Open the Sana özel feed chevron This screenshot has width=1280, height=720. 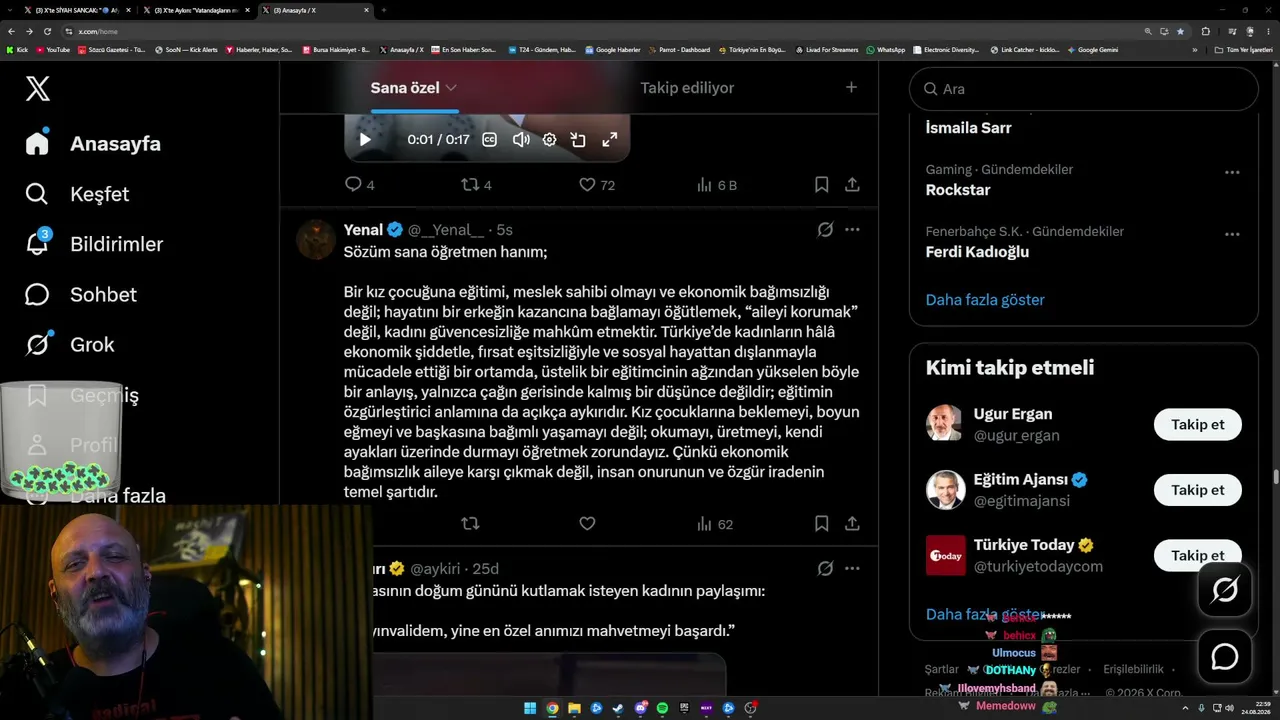(451, 88)
